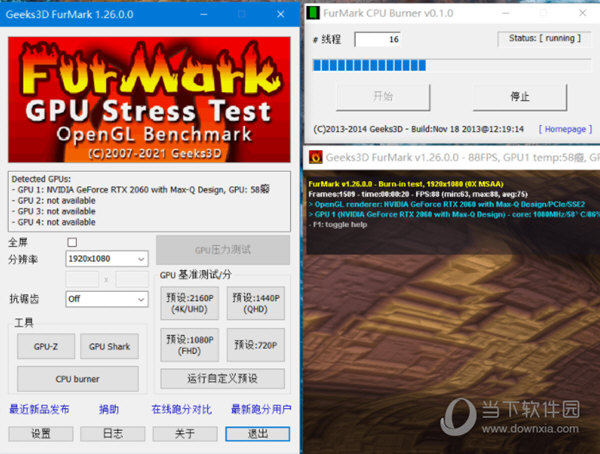The height and width of the screenshot is (454, 600).
Task: Click the Frames/FPS statistics line
Action: 418,194
